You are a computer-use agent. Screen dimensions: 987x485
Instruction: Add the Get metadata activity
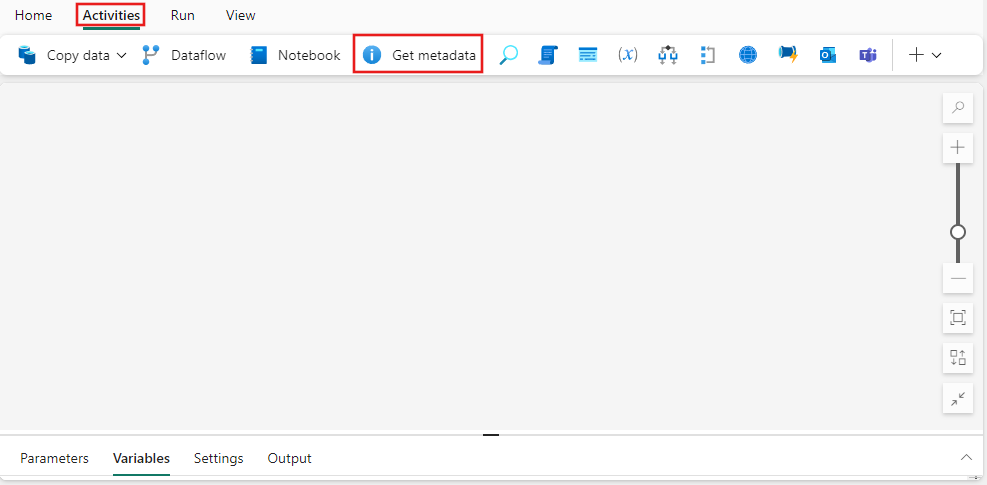pyautogui.click(x=419, y=55)
